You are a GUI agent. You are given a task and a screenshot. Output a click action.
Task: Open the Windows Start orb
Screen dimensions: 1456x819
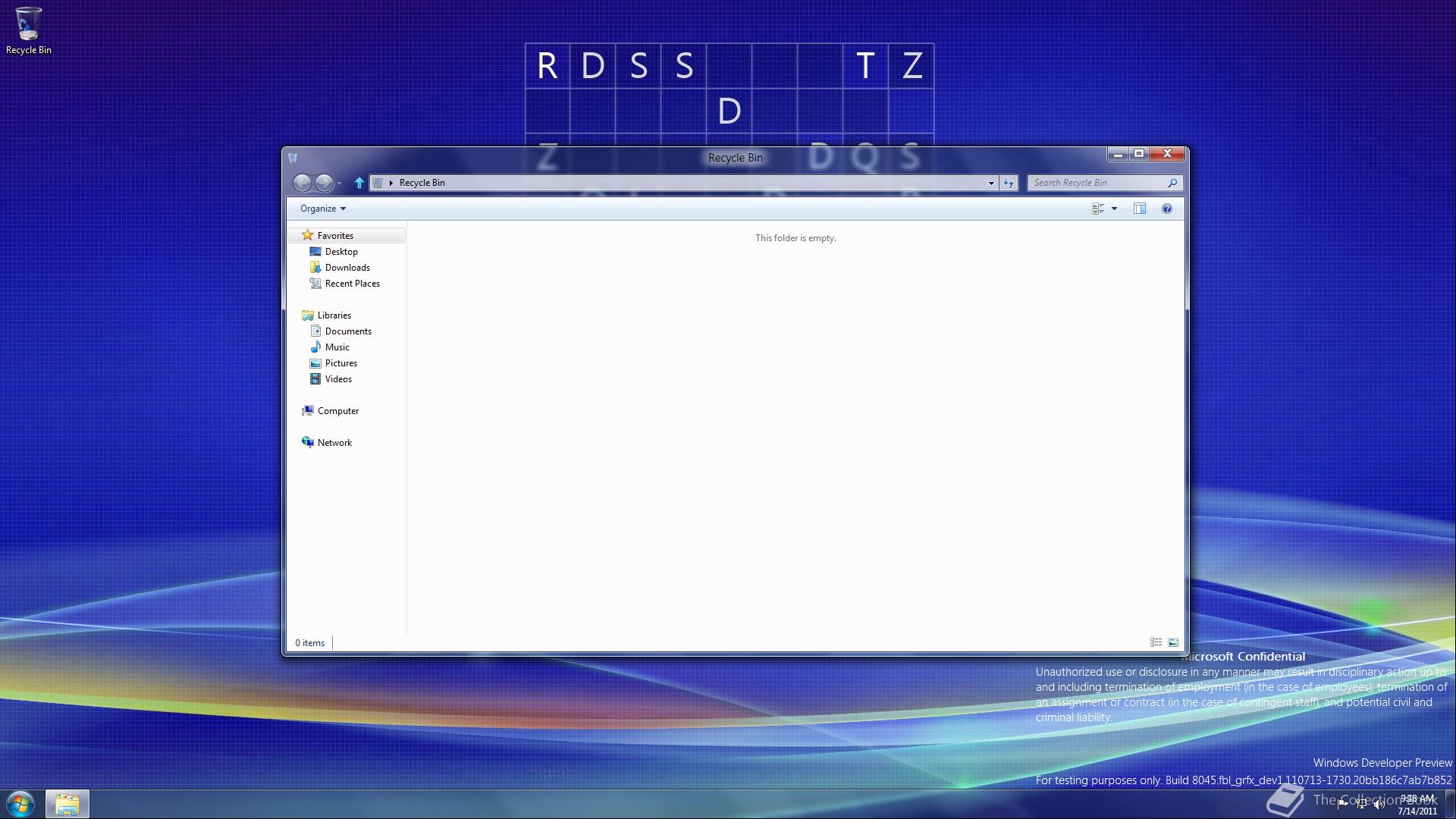[x=20, y=804]
